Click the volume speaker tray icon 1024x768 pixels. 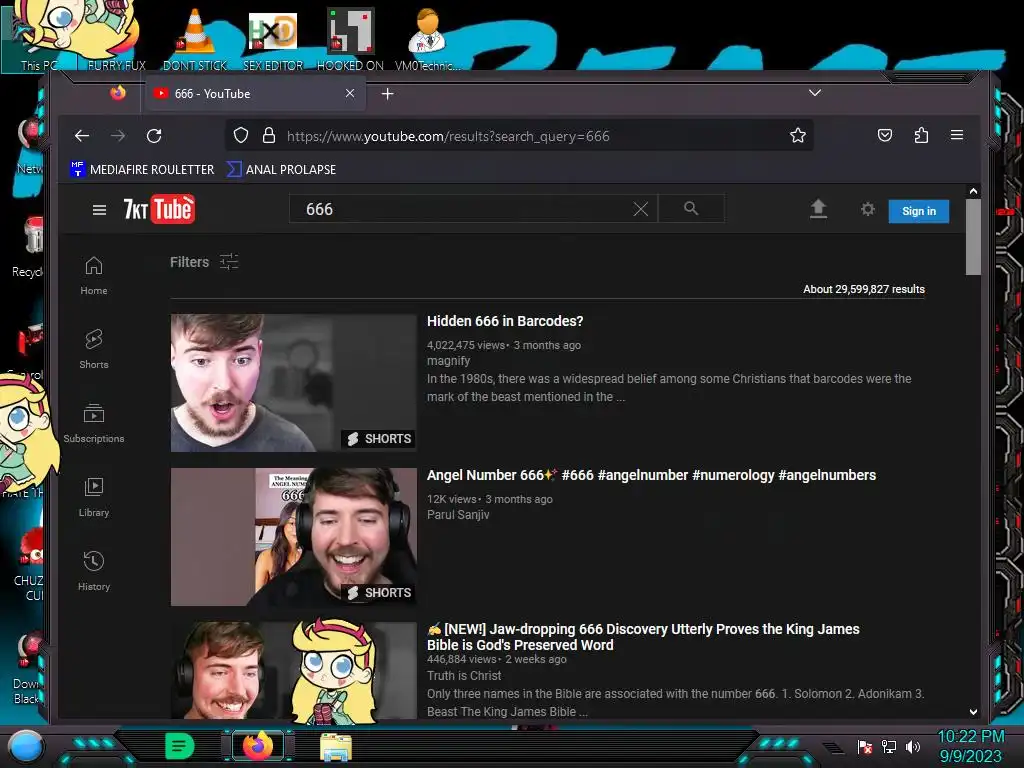point(912,746)
